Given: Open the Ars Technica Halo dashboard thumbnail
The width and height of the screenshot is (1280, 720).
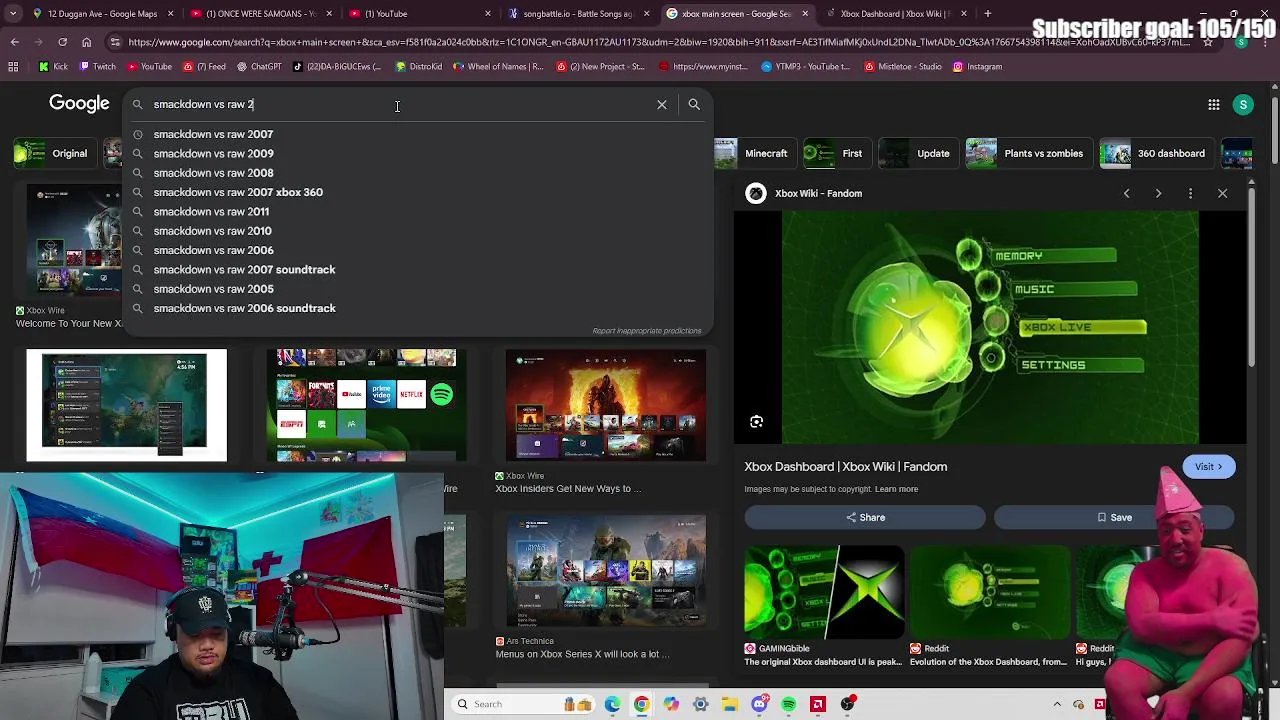Looking at the screenshot, I should tap(606, 571).
